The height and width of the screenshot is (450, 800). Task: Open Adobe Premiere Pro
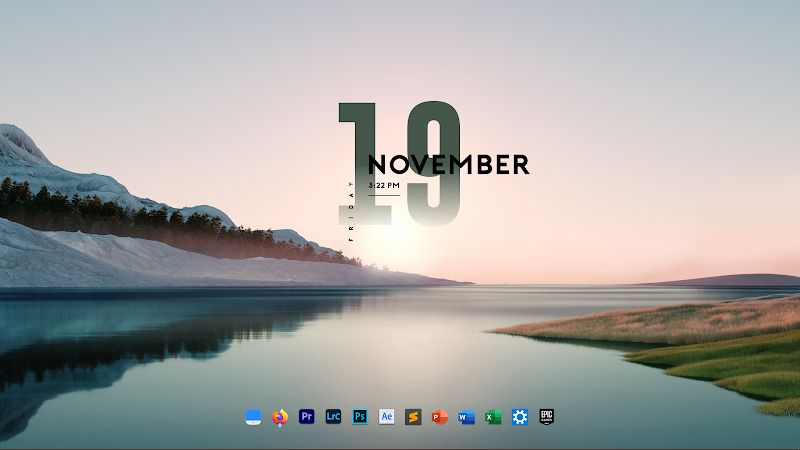(x=307, y=416)
